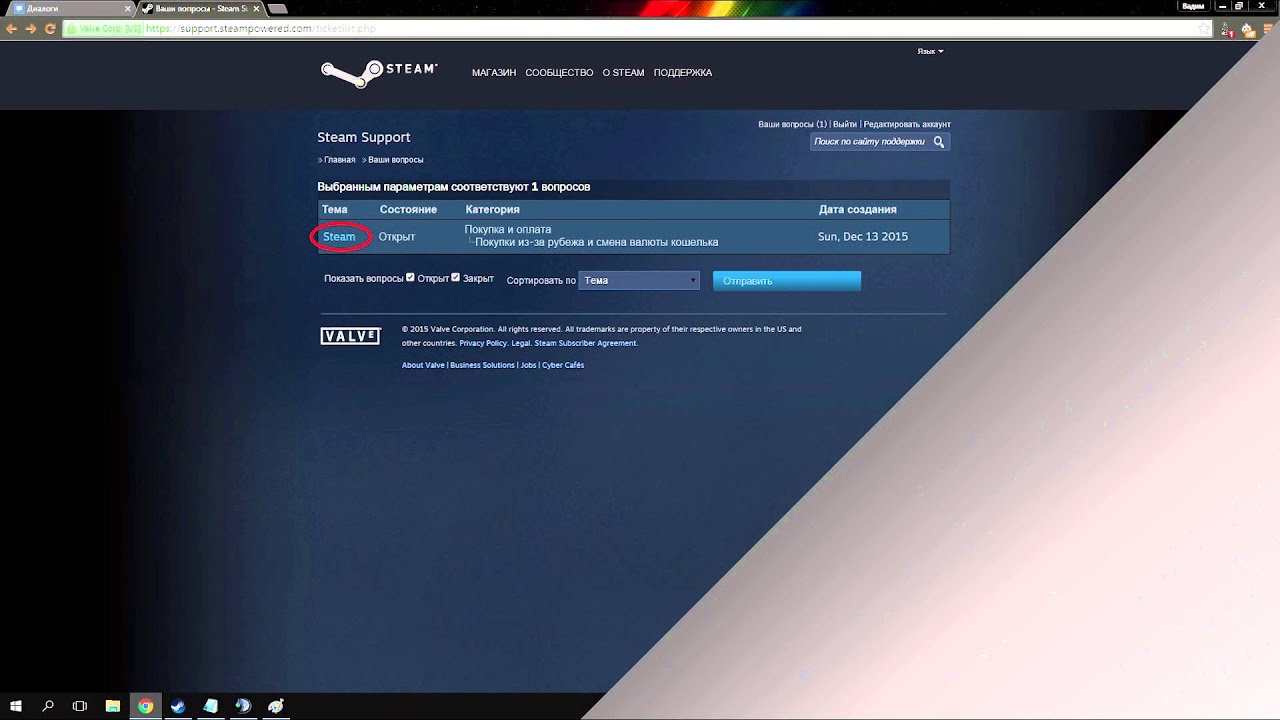This screenshot has width=1280, height=720.
Task: Click the Valve logo in the footer
Action: (350, 336)
